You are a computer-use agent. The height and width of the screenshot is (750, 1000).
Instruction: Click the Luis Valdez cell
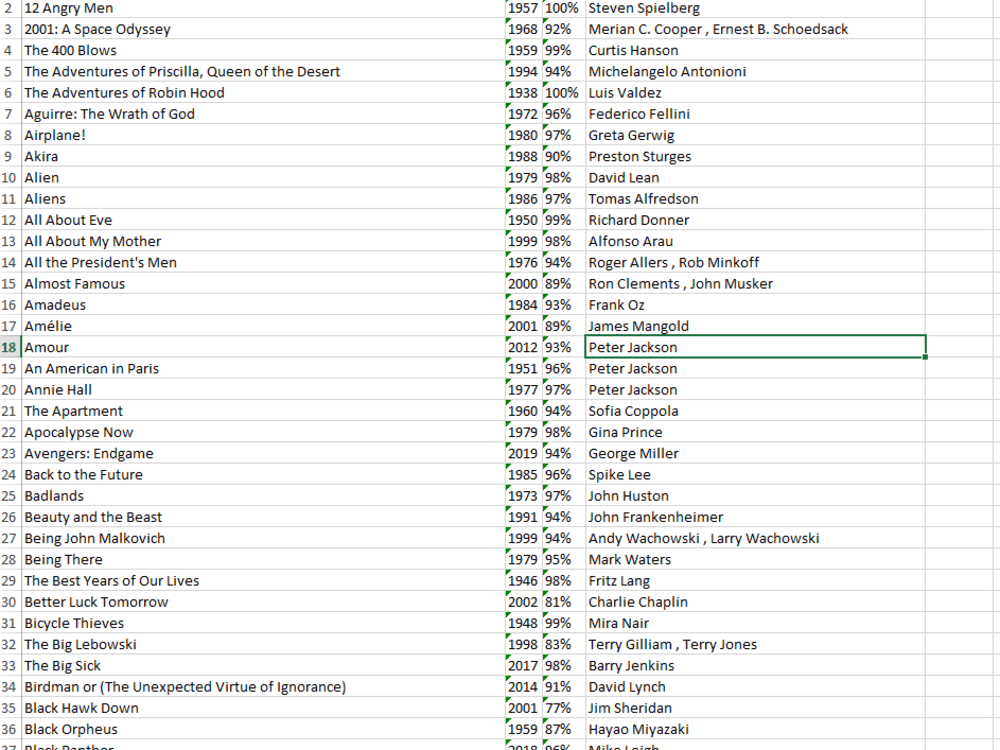coord(755,92)
